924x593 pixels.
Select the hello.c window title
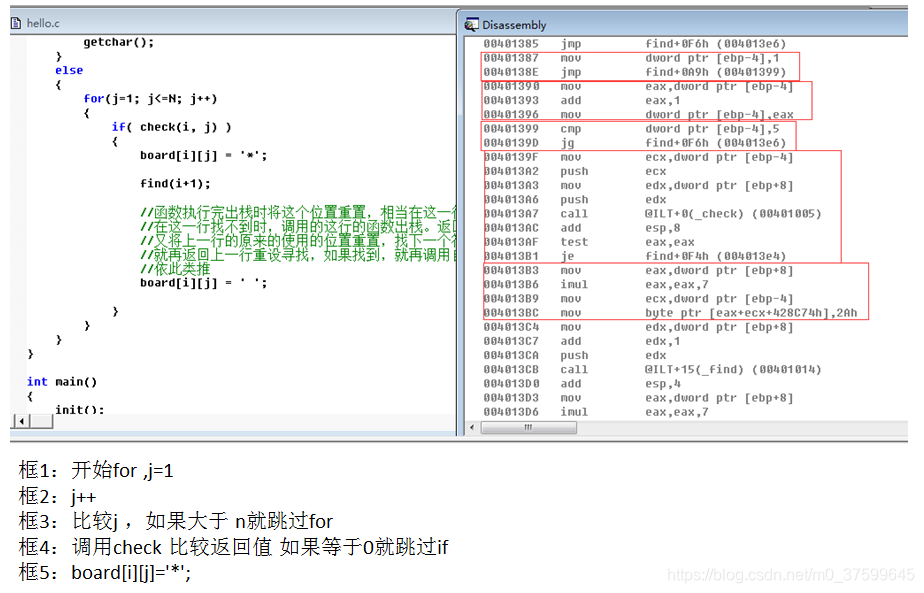[x=43, y=23]
